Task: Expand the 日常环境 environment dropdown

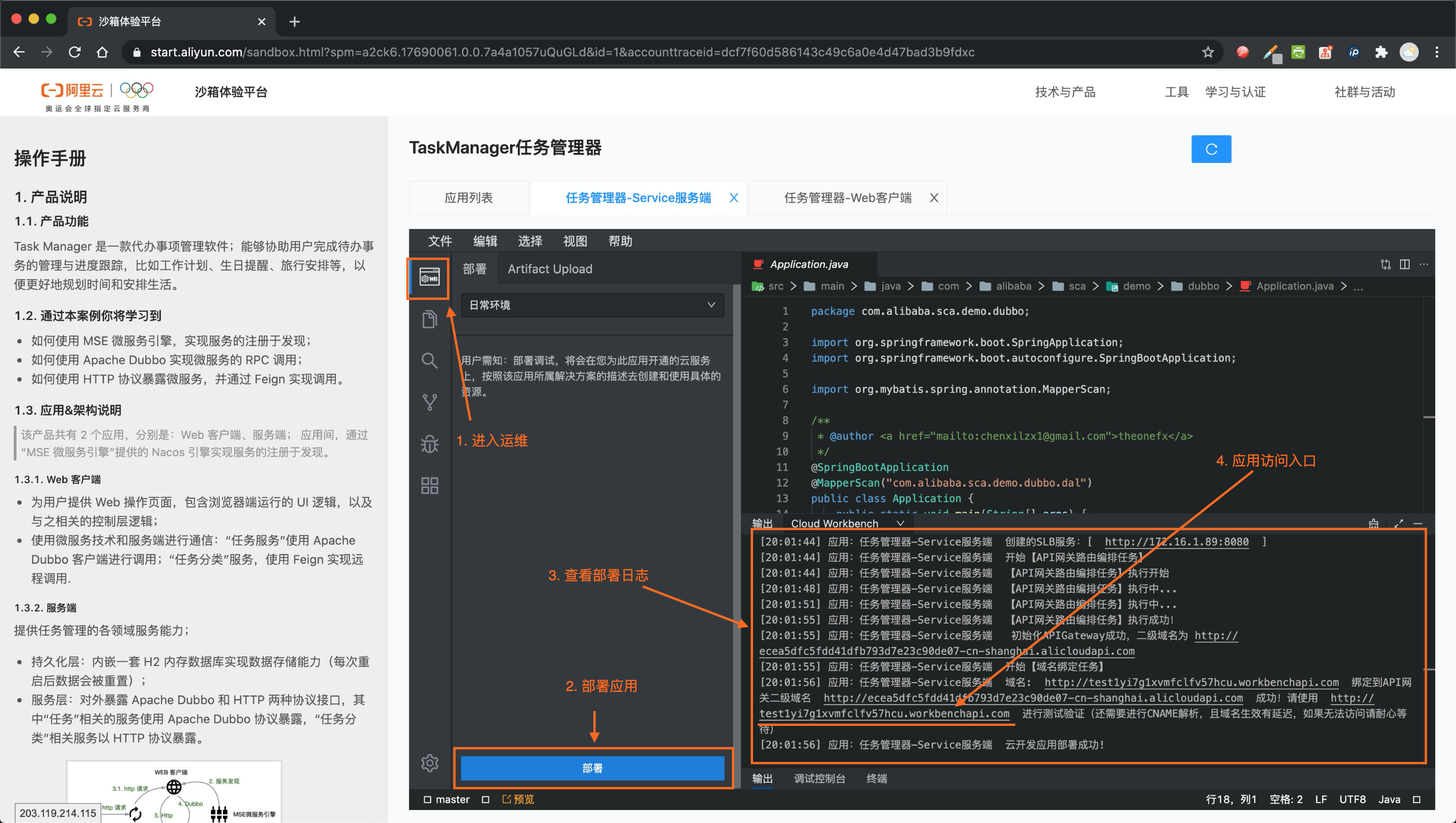Action: click(x=592, y=305)
